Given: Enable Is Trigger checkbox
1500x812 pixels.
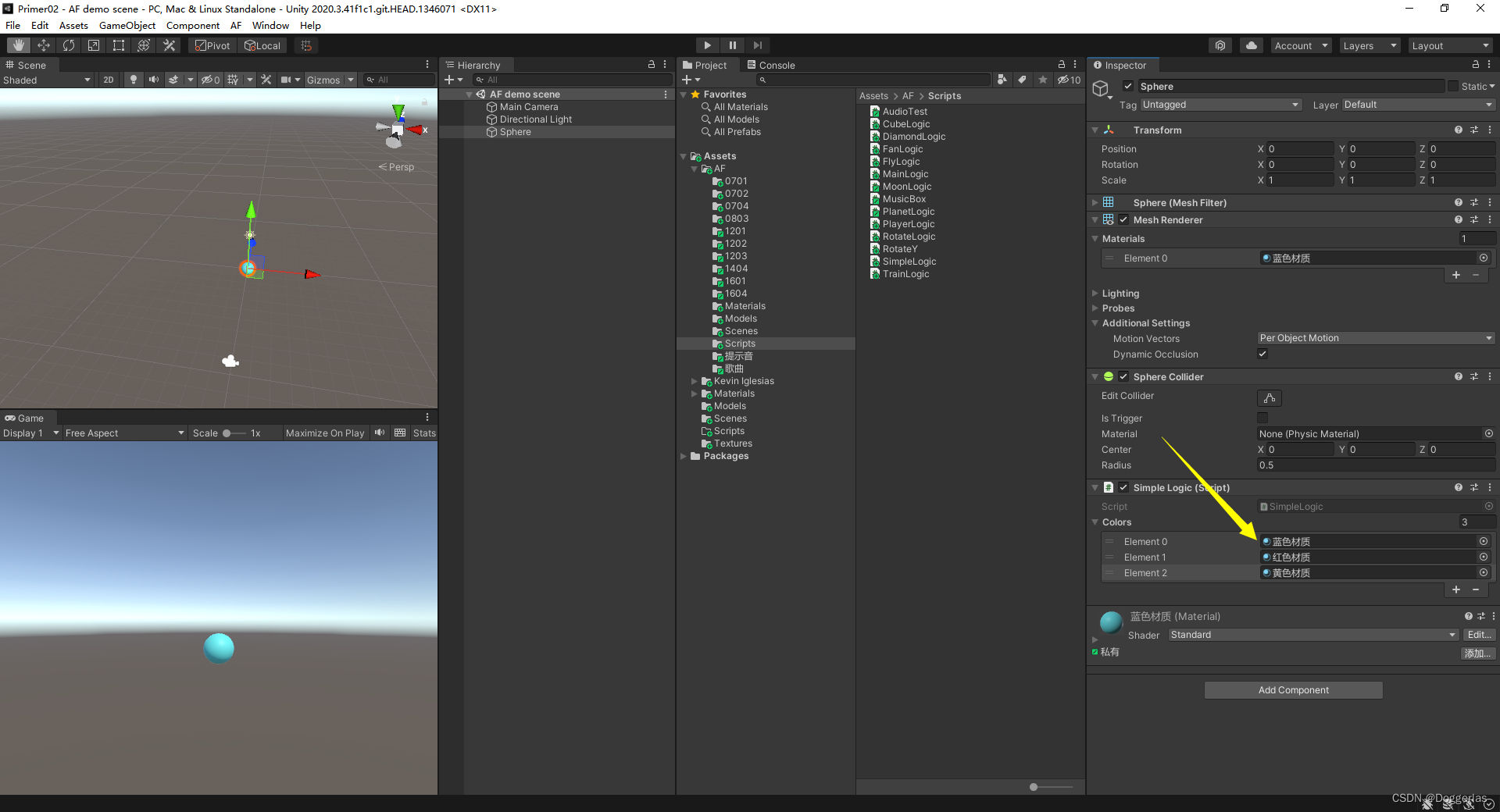Looking at the screenshot, I should (x=1262, y=418).
